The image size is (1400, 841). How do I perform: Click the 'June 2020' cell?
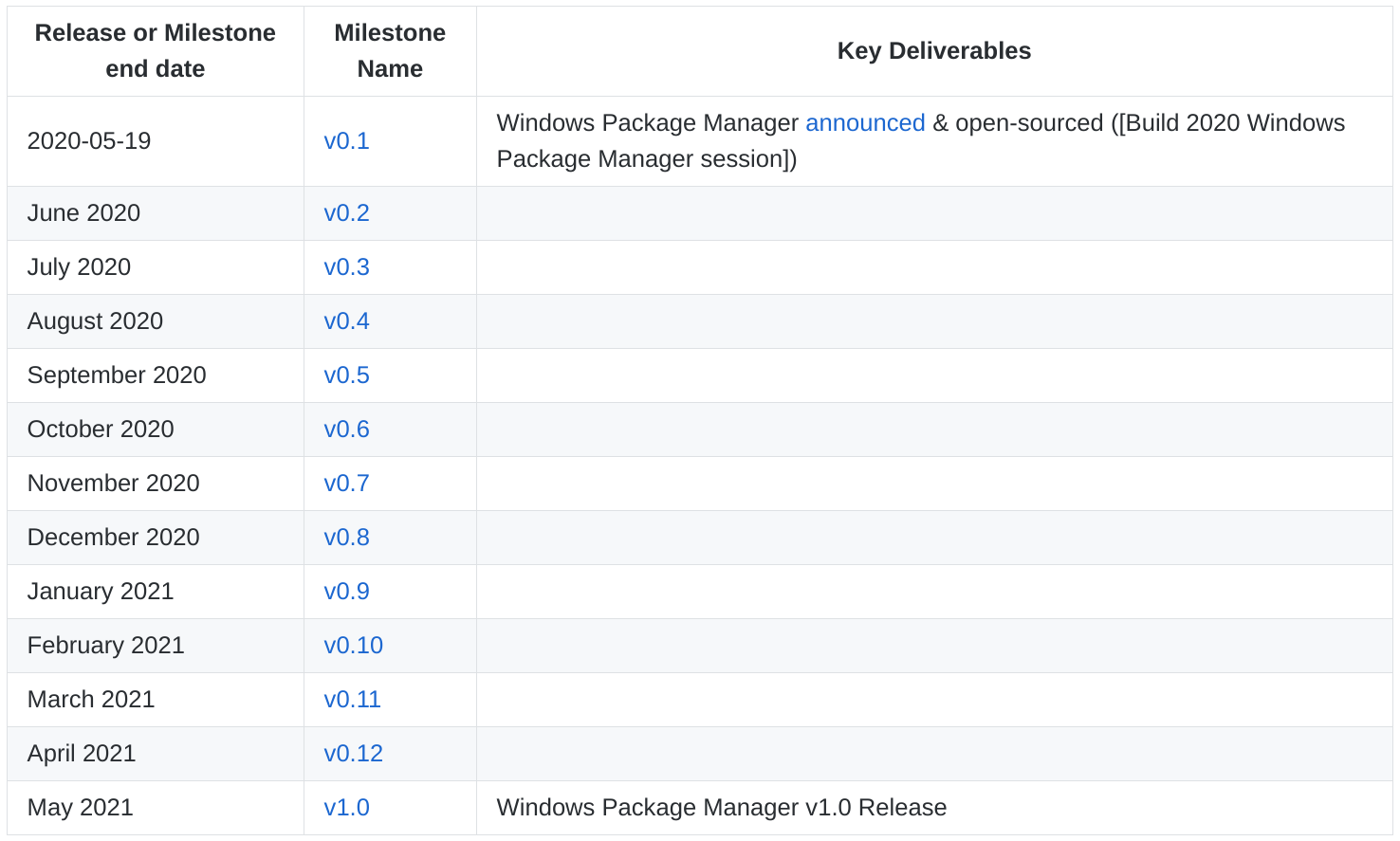click(156, 213)
